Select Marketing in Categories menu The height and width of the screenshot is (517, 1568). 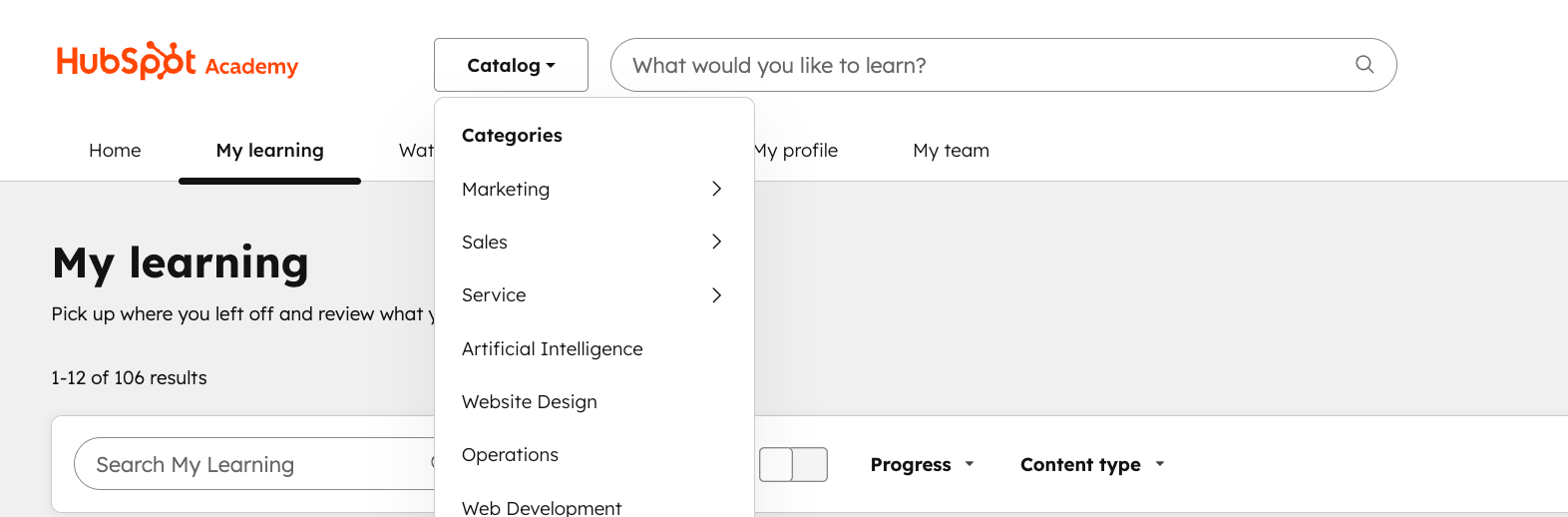coord(506,189)
